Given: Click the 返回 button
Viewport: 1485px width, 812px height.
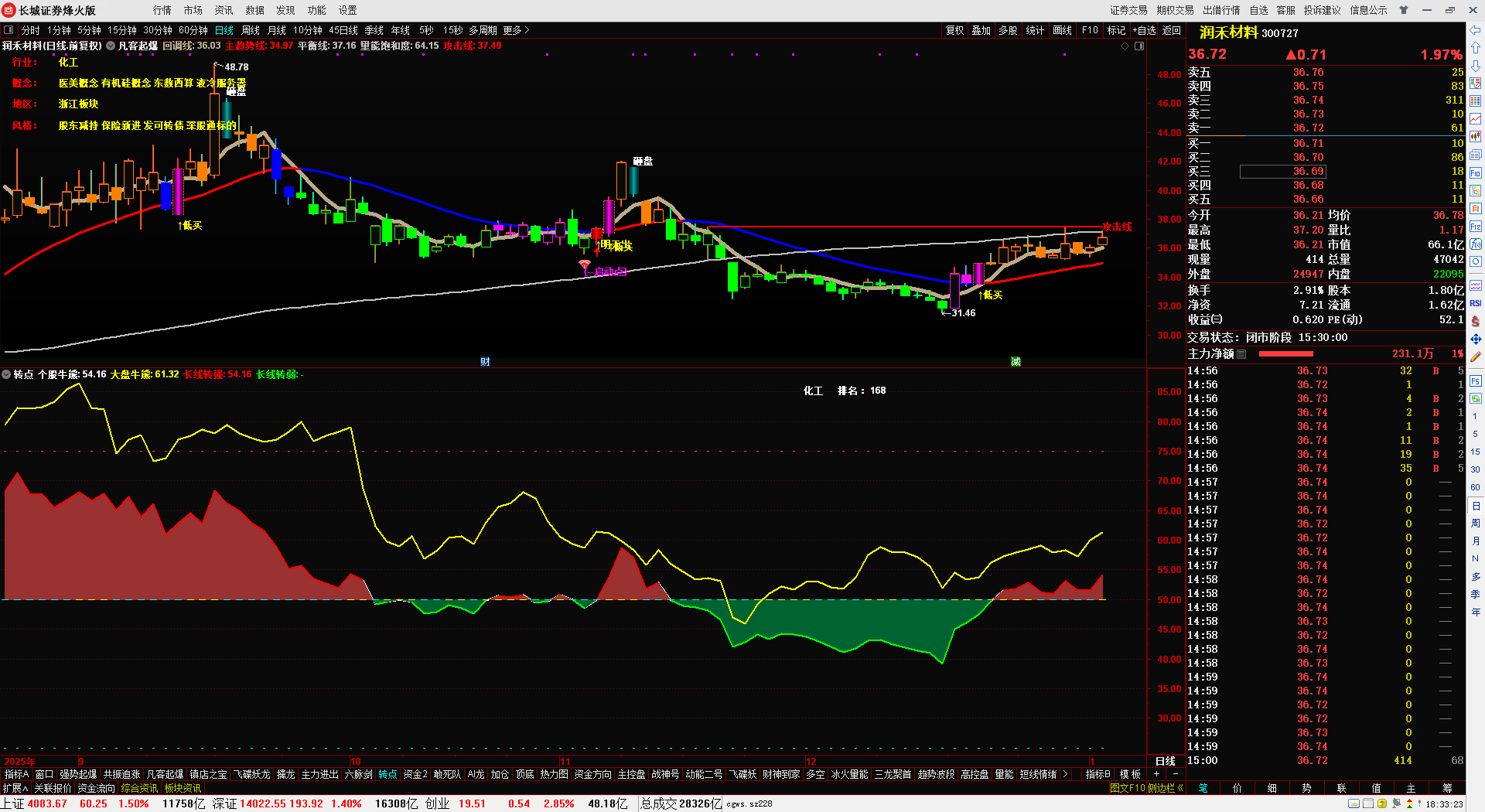Looking at the screenshot, I should coord(1172,30).
